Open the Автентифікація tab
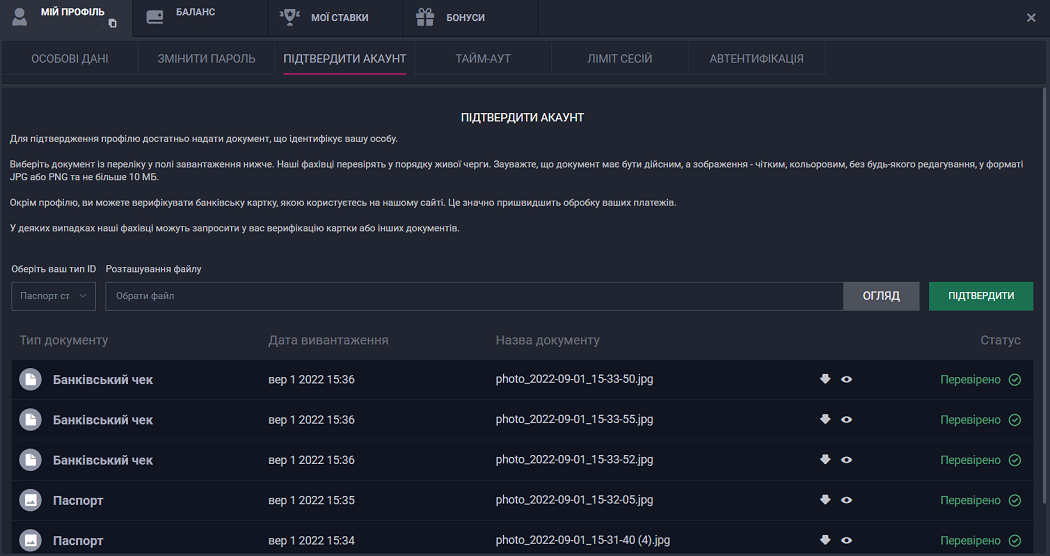1050x556 pixels. pyautogui.click(x=756, y=59)
